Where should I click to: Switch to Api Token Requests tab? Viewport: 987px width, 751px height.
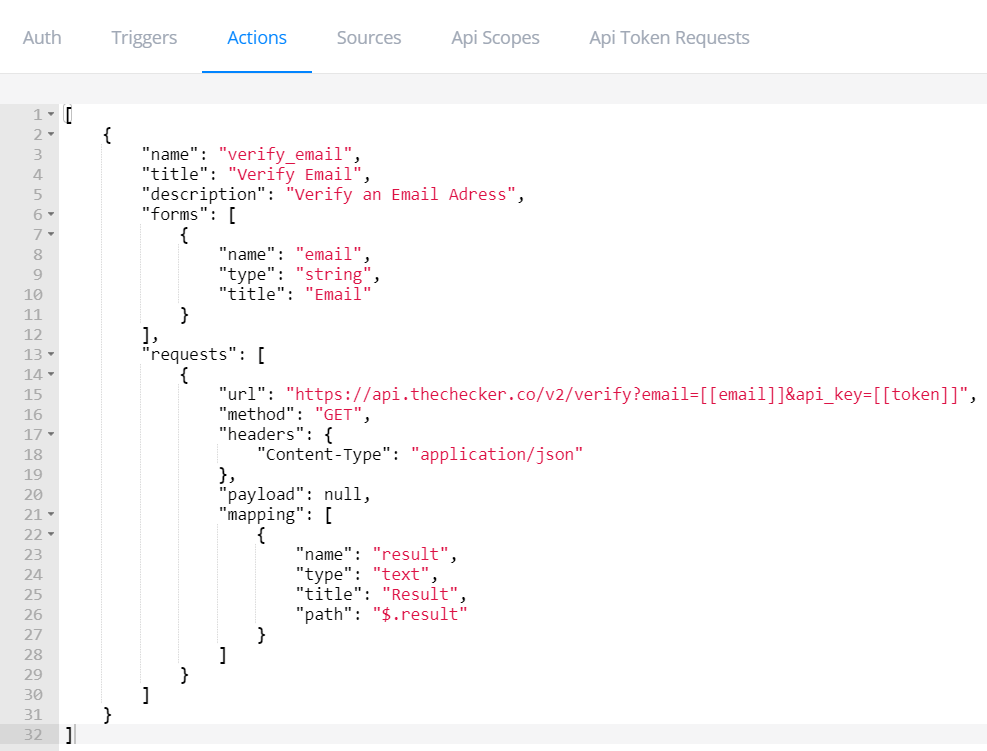[x=669, y=38]
